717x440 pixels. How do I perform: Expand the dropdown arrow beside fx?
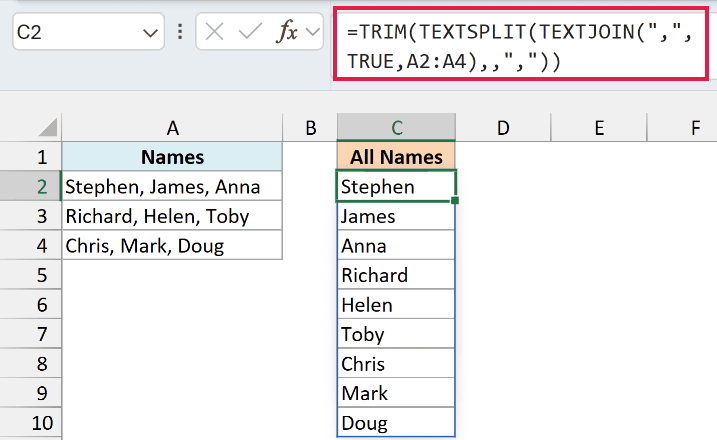[313, 32]
